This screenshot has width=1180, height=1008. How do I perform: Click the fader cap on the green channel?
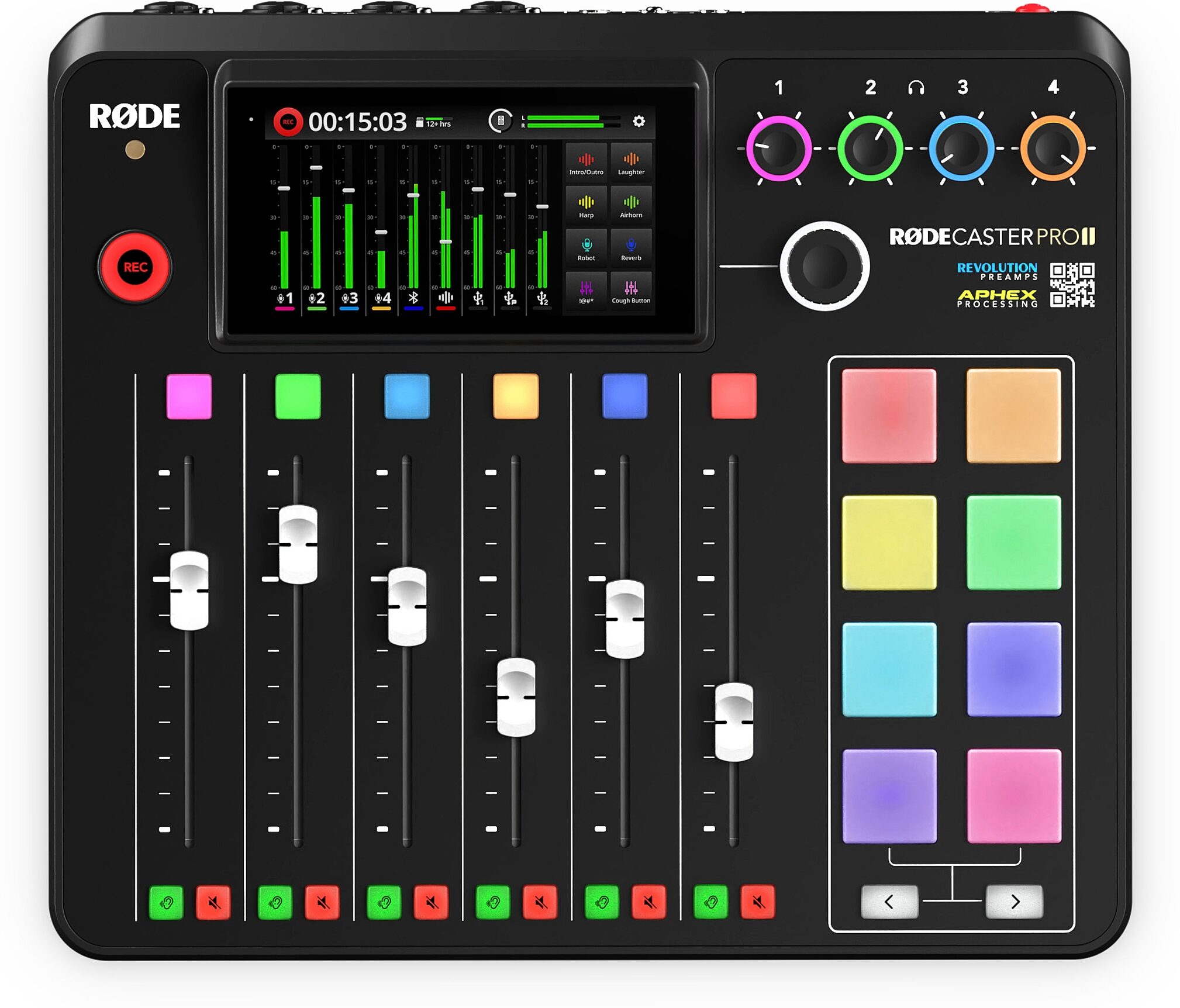298,544
